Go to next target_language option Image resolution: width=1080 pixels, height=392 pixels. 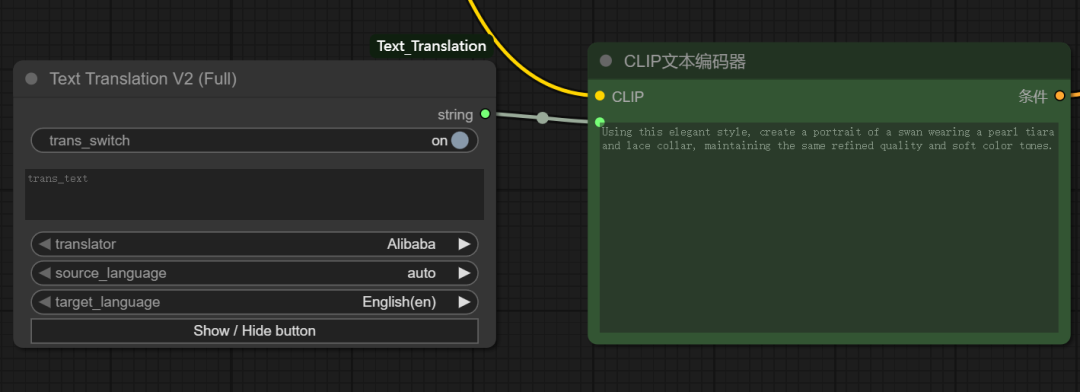point(464,302)
